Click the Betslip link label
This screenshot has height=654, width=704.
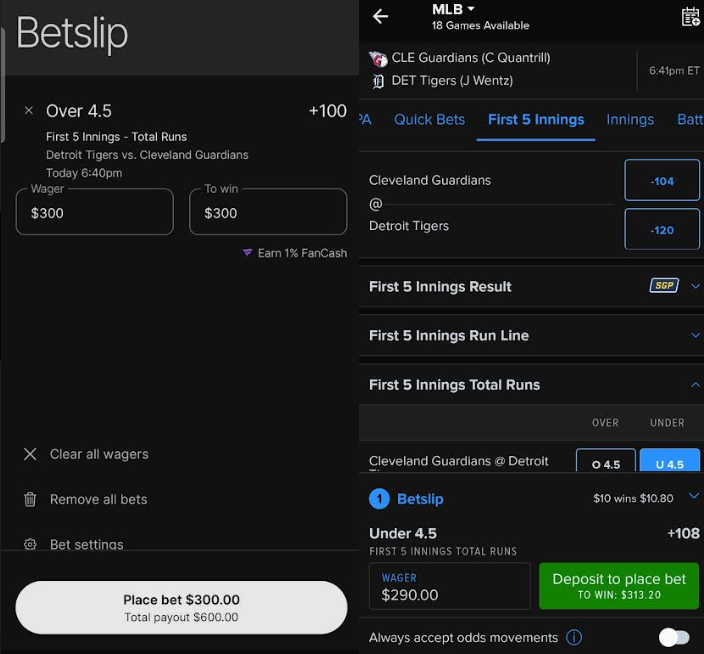420,499
